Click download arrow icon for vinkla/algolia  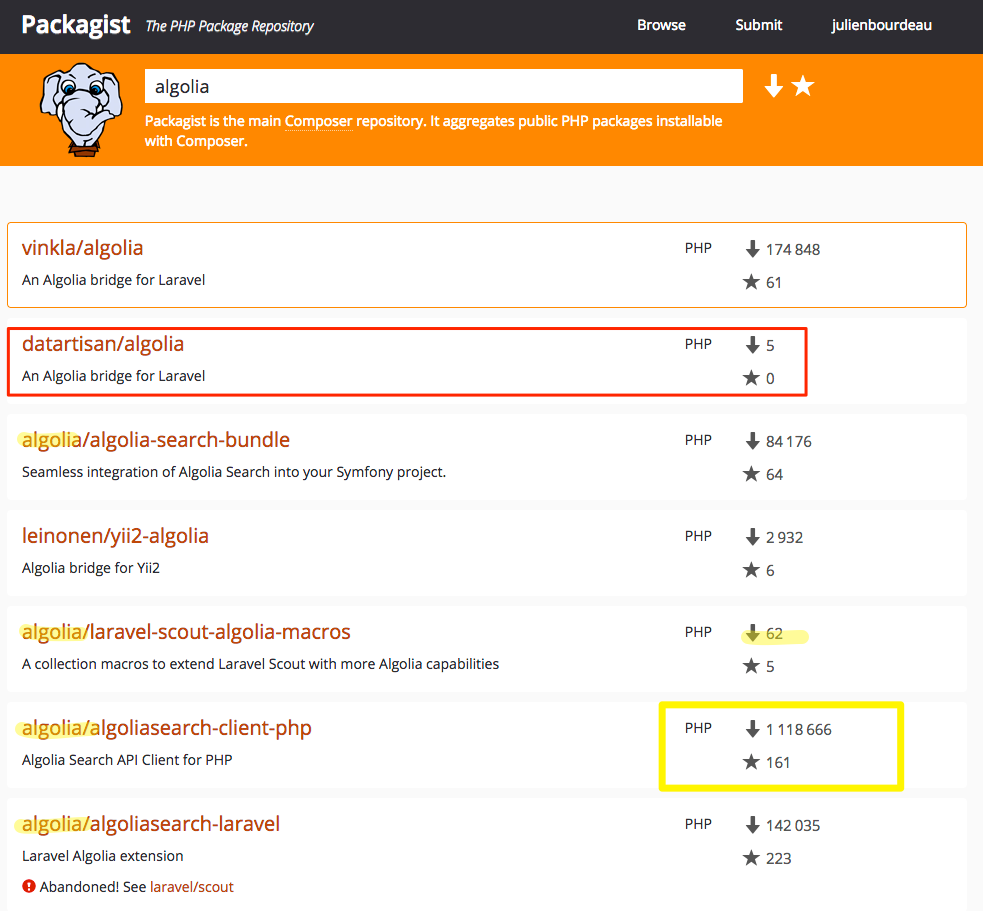point(752,249)
